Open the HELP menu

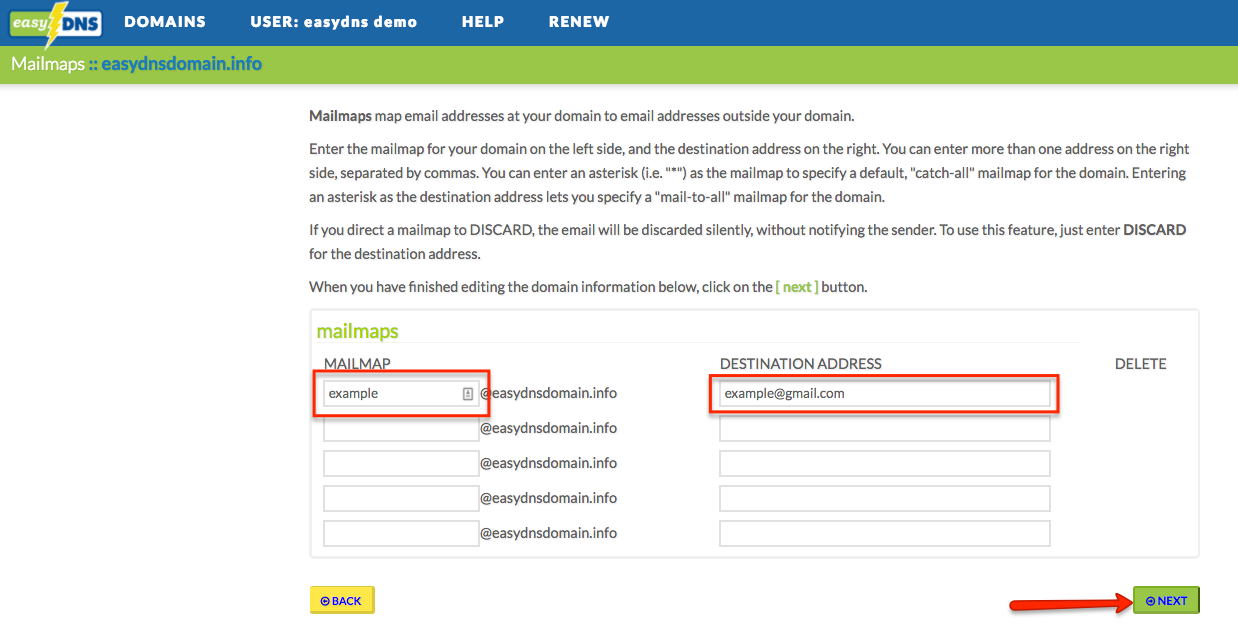pyautogui.click(x=483, y=21)
